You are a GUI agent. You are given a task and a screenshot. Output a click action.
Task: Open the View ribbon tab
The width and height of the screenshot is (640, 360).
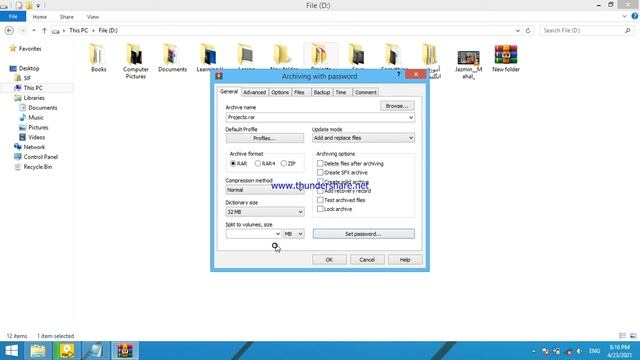click(x=93, y=17)
